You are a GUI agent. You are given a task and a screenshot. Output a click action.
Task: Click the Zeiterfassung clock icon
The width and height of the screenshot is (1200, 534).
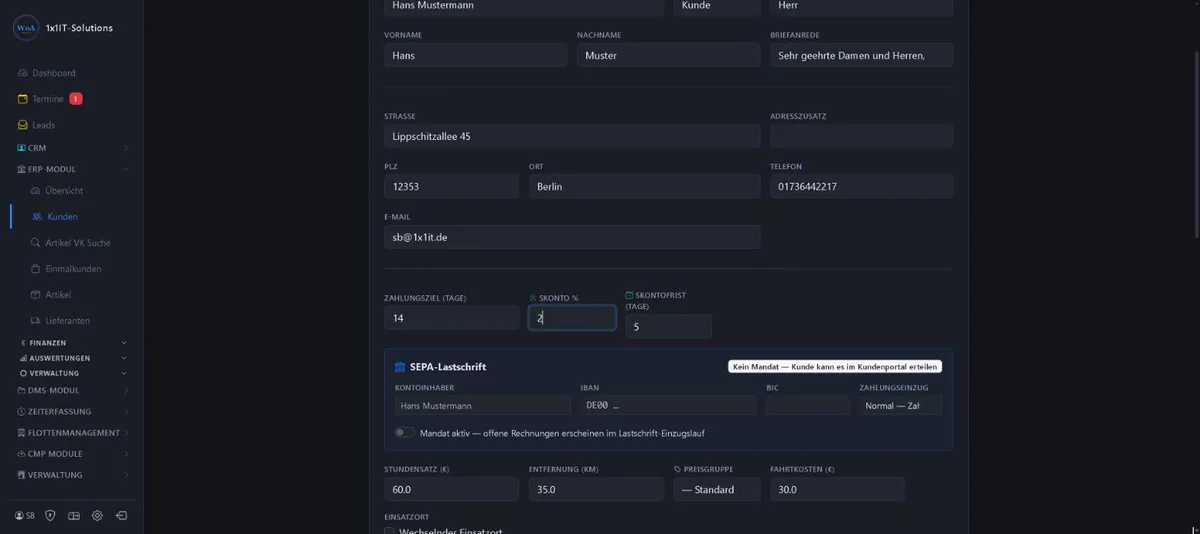22,412
